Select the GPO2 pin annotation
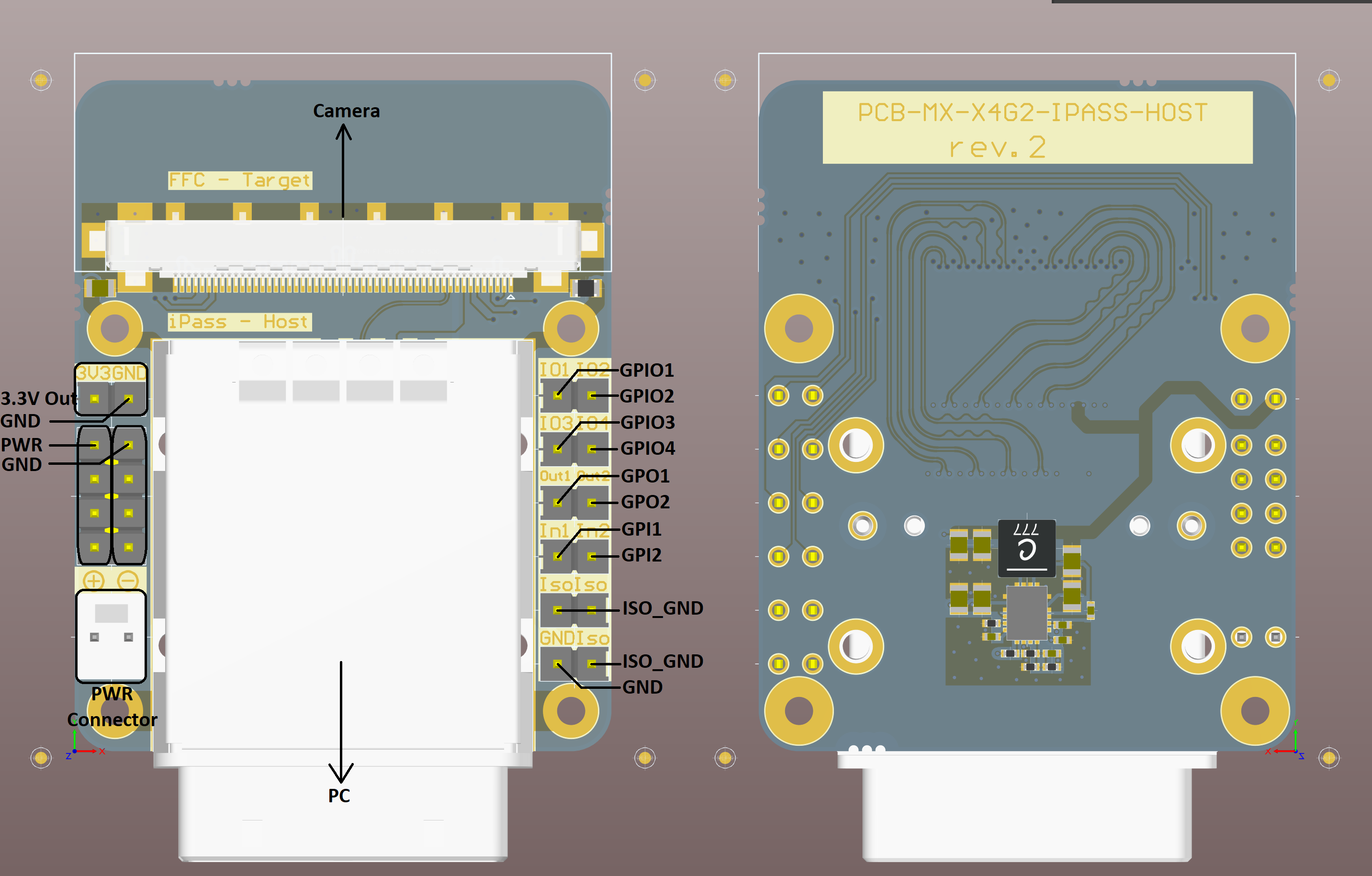 [x=645, y=502]
